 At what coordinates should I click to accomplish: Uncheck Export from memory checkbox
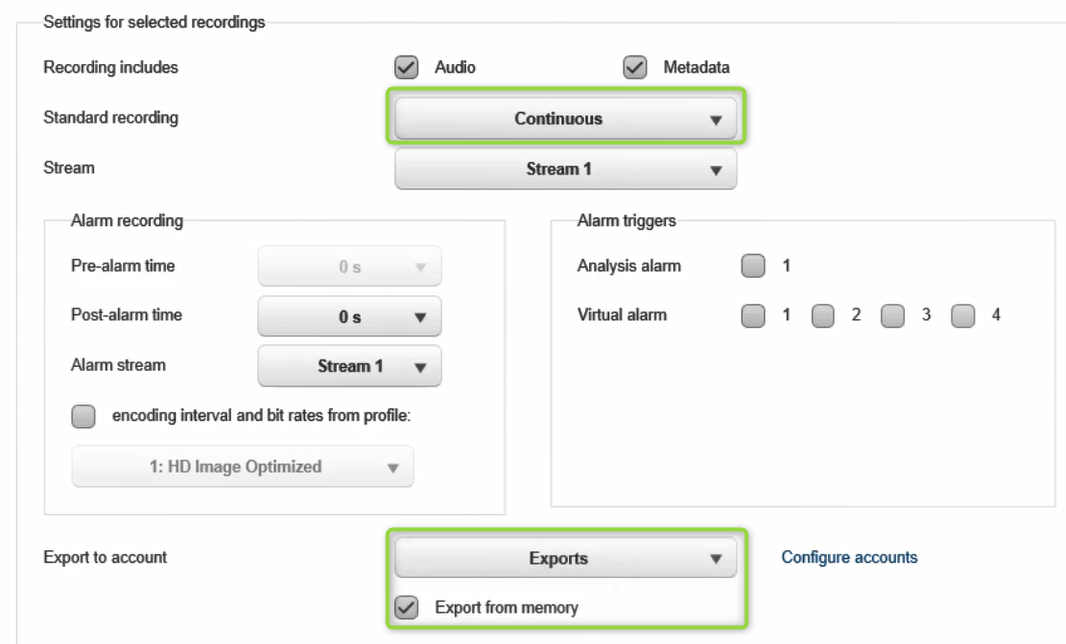tap(406, 607)
